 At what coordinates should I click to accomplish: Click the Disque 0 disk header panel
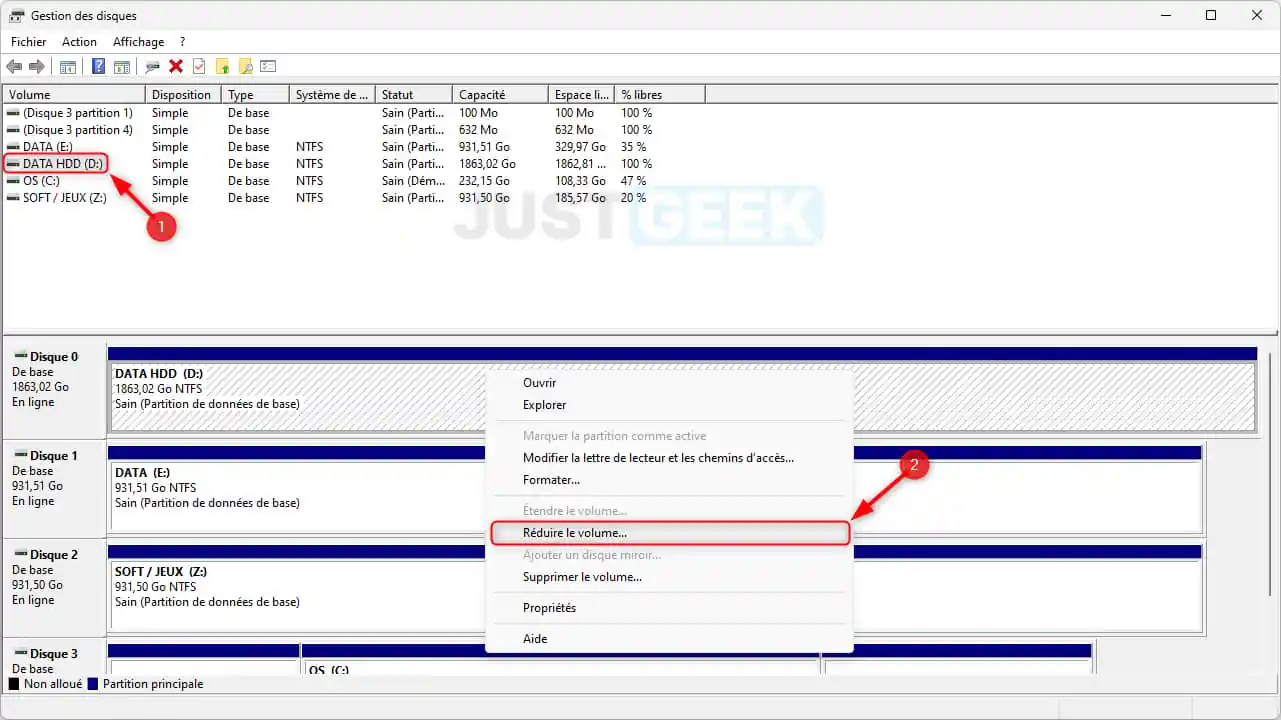55,390
